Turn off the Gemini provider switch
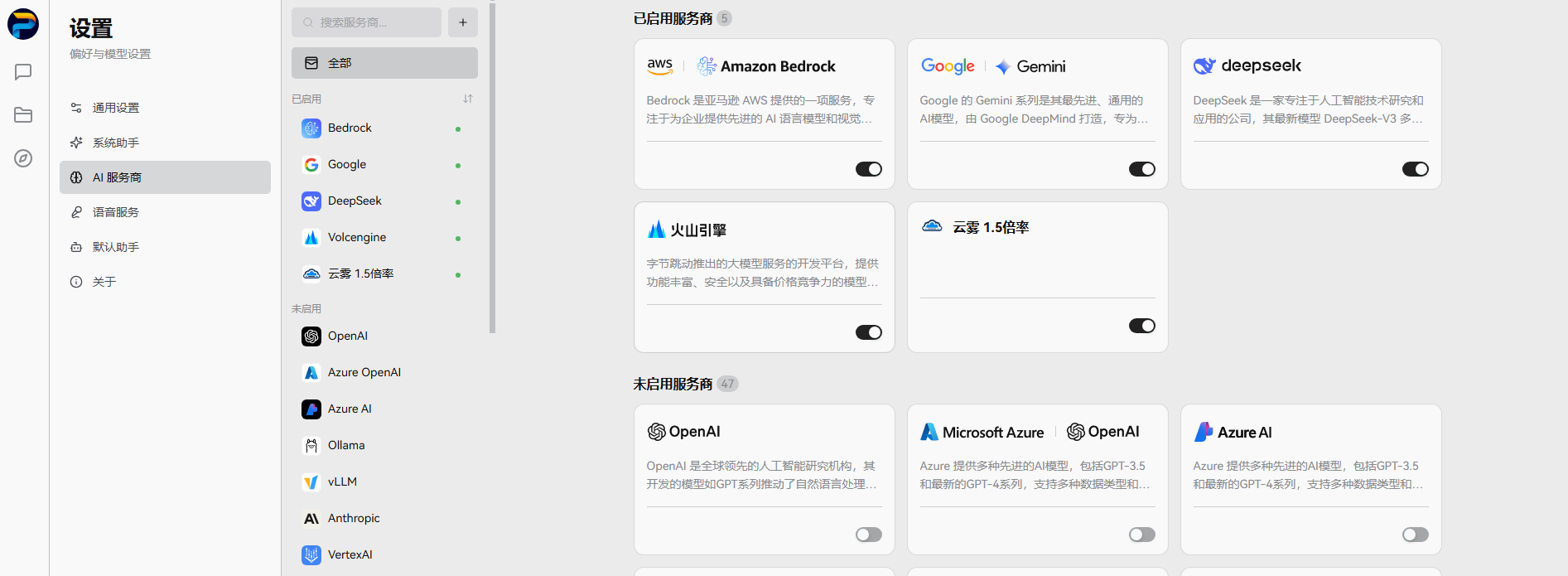The width and height of the screenshot is (1568, 576). coord(1141,168)
